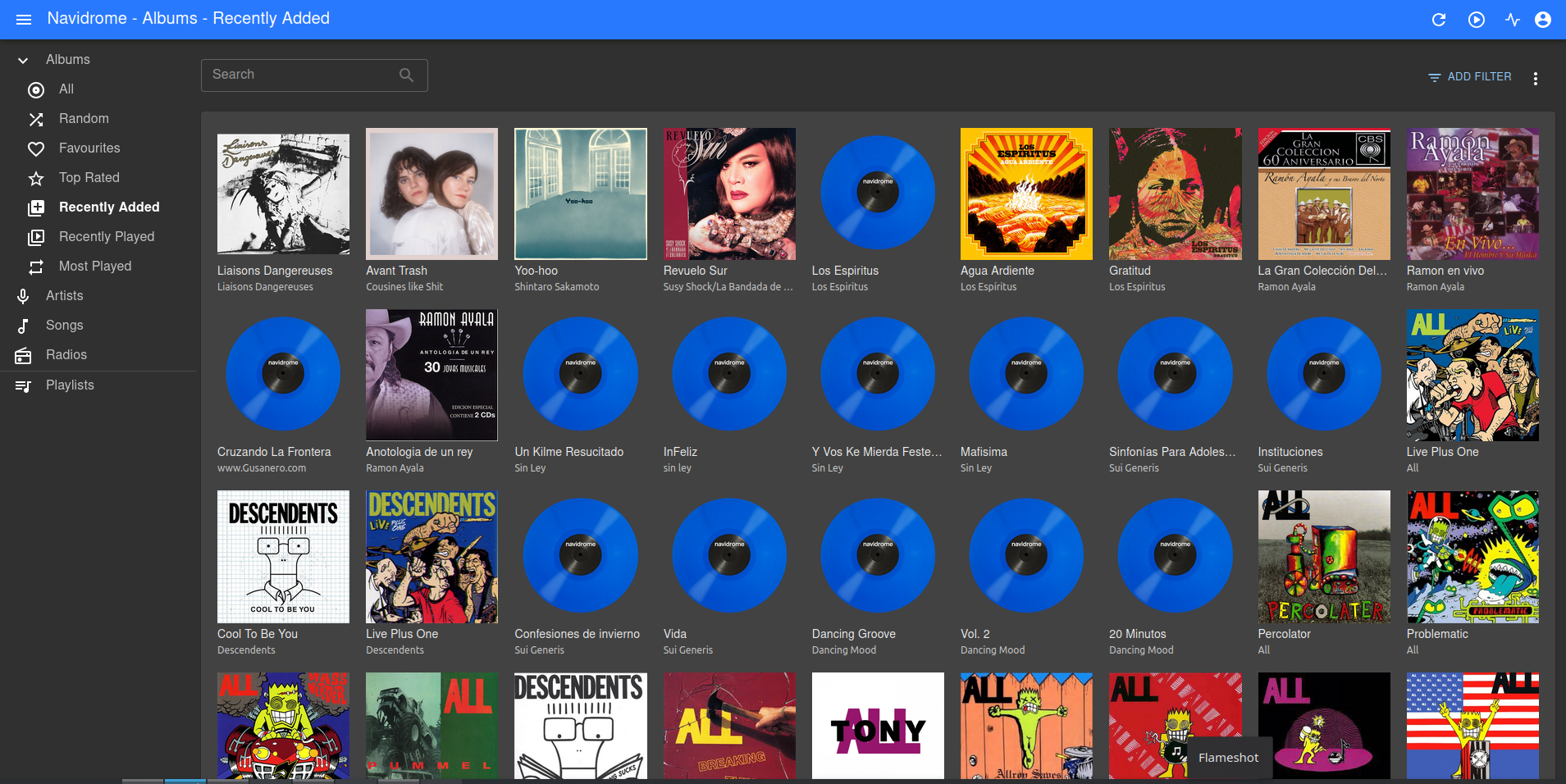Click the album title Los Espiritus
This screenshot has width=1566, height=784.
(845, 271)
